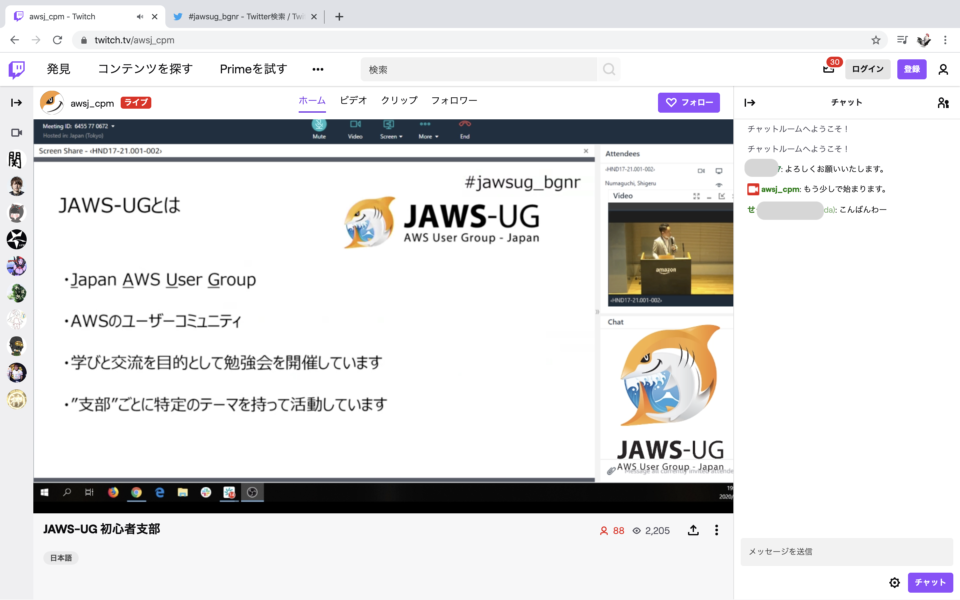Close the Screen Share panel with X
This screenshot has height=600, width=960.
pyautogui.click(x=586, y=151)
